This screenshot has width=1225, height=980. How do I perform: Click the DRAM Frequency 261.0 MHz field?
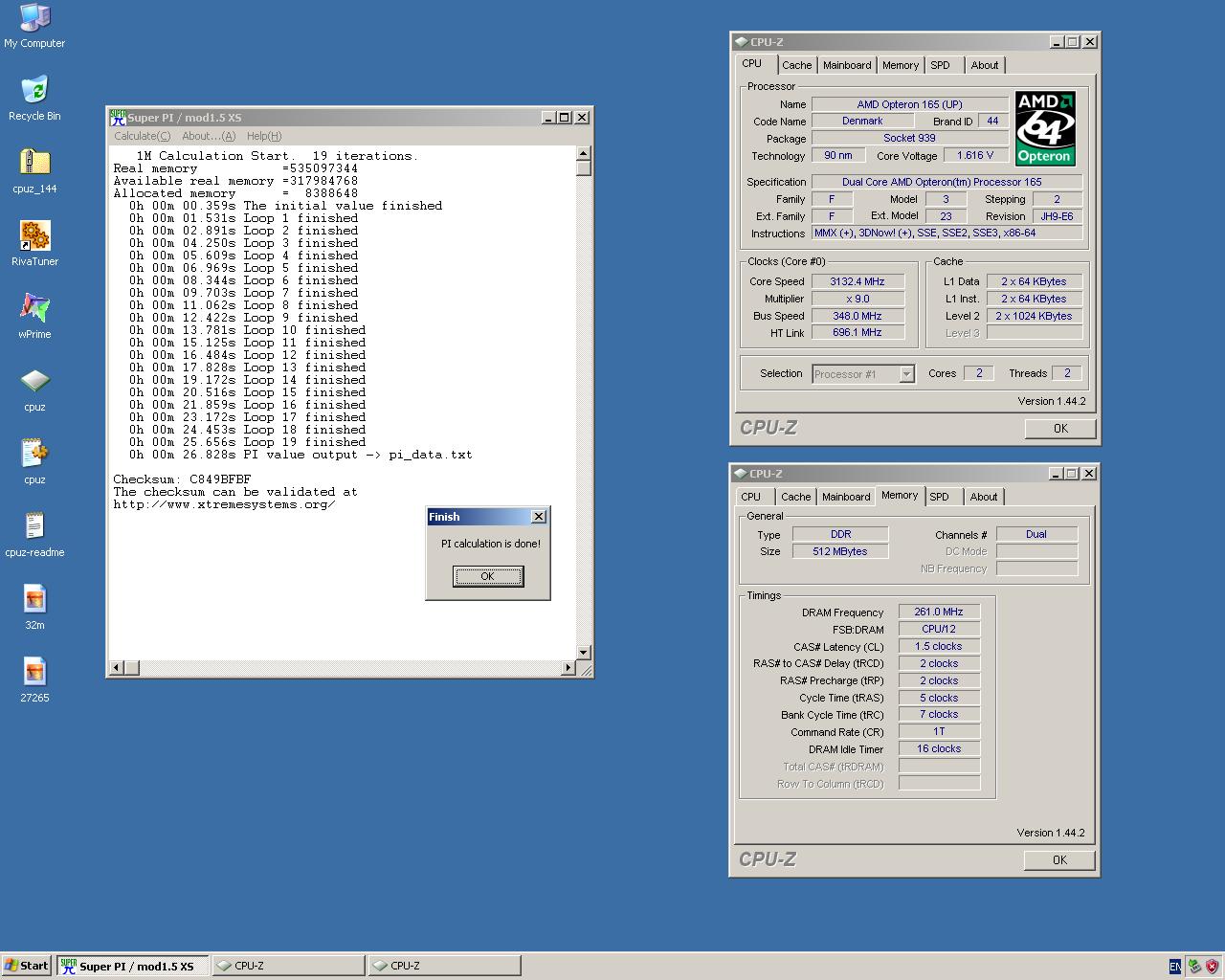tap(939, 612)
